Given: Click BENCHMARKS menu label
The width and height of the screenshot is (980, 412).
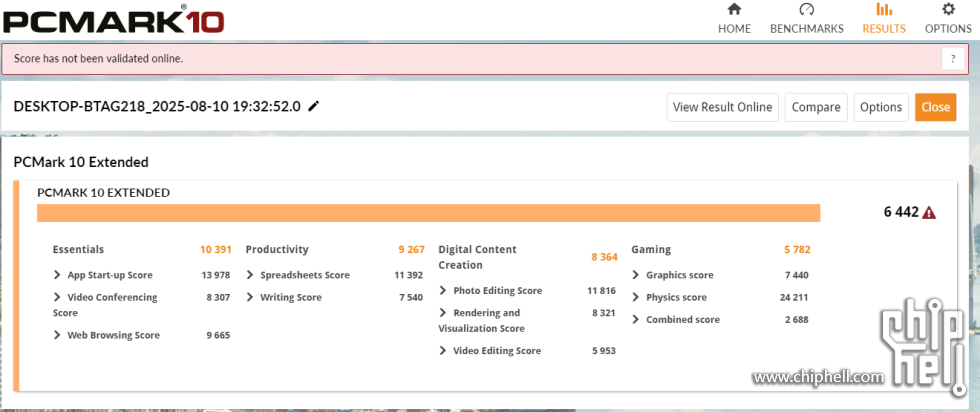Looking at the screenshot, I should [806, 29].
